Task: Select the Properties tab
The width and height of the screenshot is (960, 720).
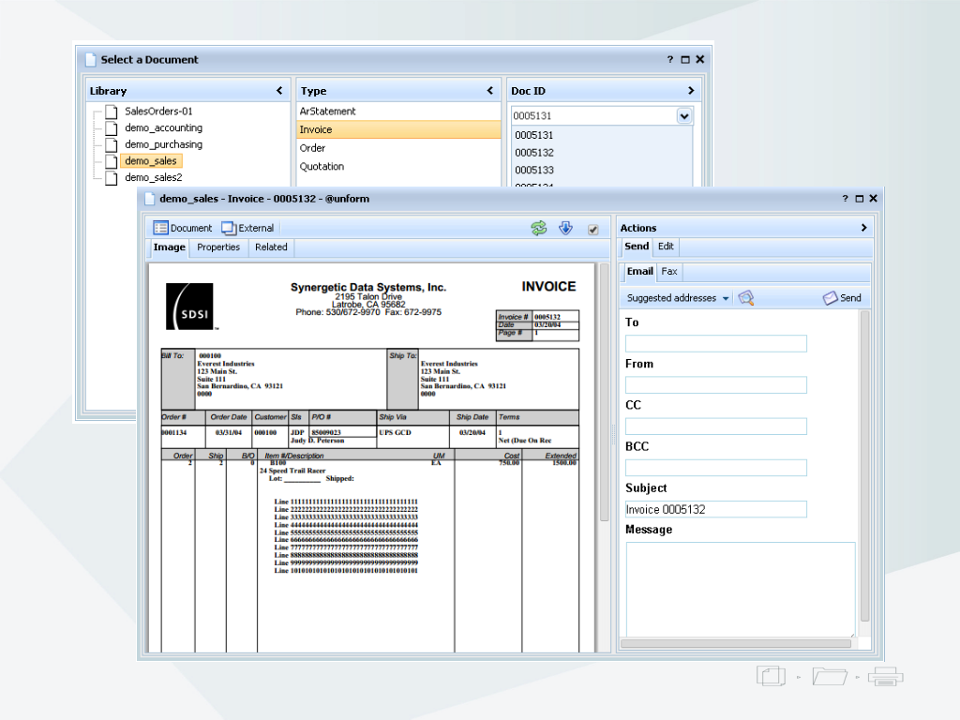Action: tap(218, 247)
